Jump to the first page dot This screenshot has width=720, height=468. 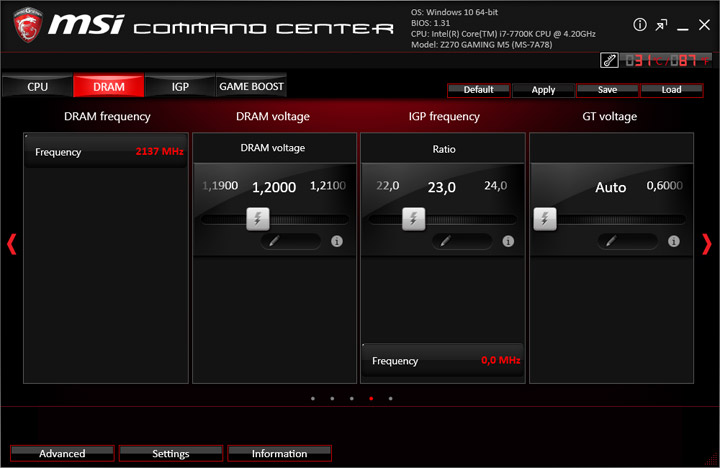[313, 399]
